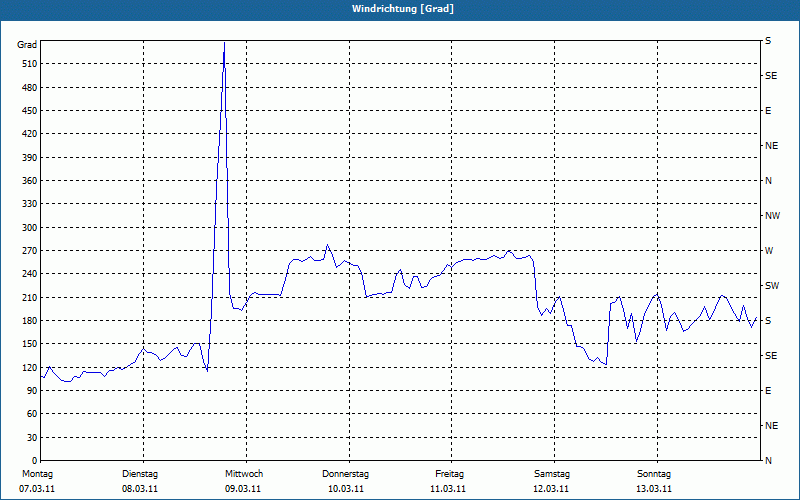Click the Dienstag day label

[x=140, y=474]
